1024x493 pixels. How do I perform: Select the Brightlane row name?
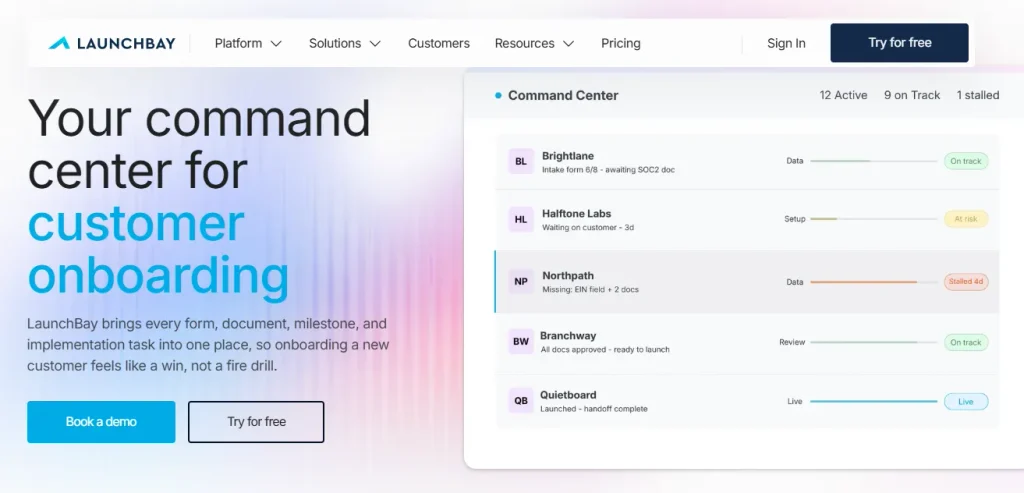[x=568, y=156]
